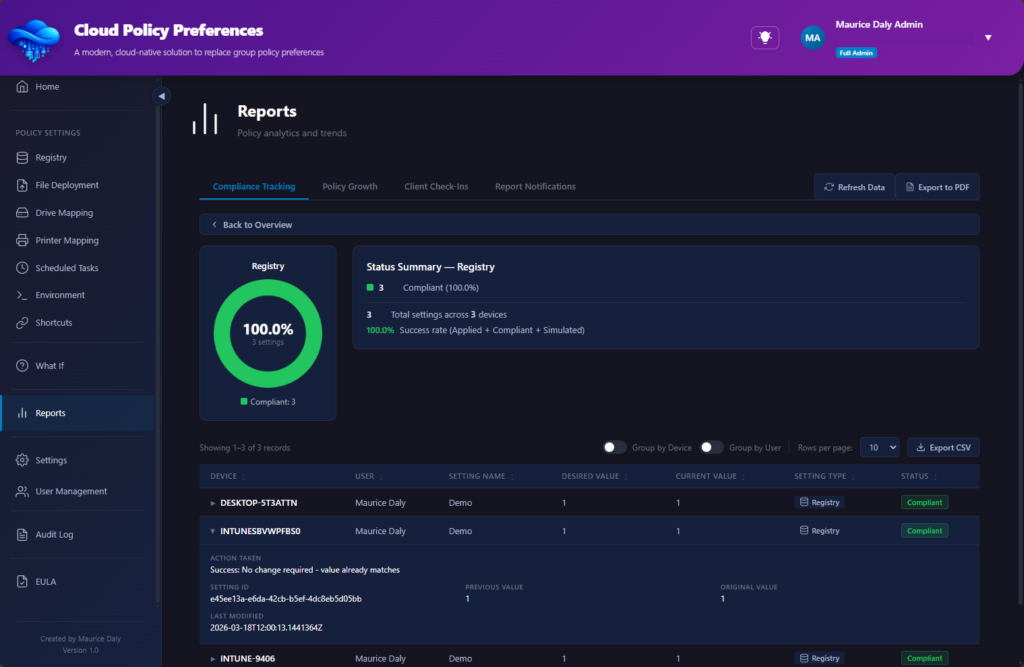Click the Audit Log icon in sidebar
This screenshot has width=1024, height=667.
pyautogui.click(x=23, y=534)
